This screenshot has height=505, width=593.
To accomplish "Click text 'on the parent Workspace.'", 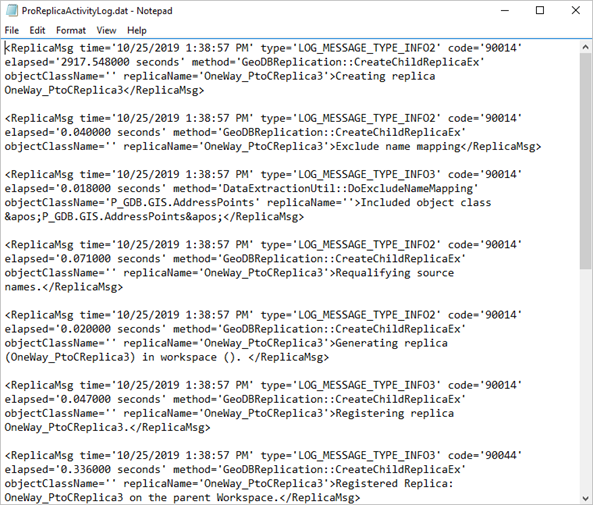I will tap(204, 497).
